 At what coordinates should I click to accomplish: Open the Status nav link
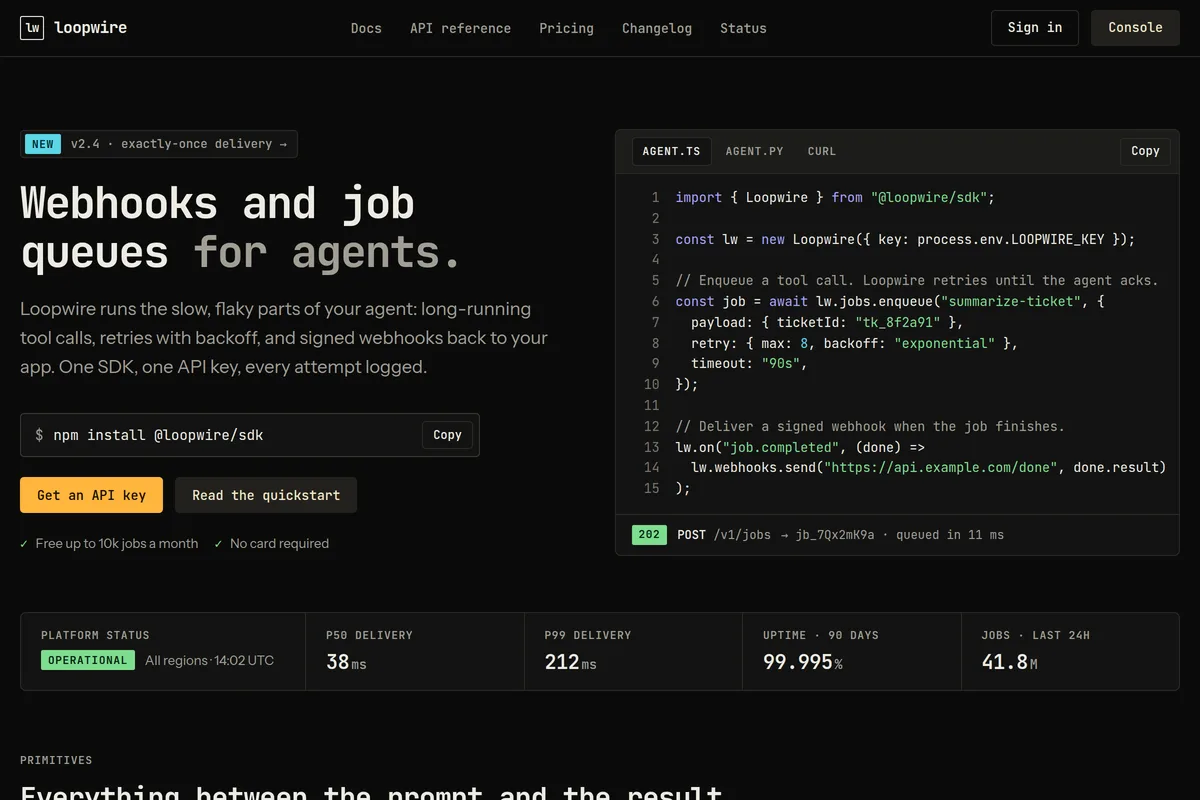(743, 28)
